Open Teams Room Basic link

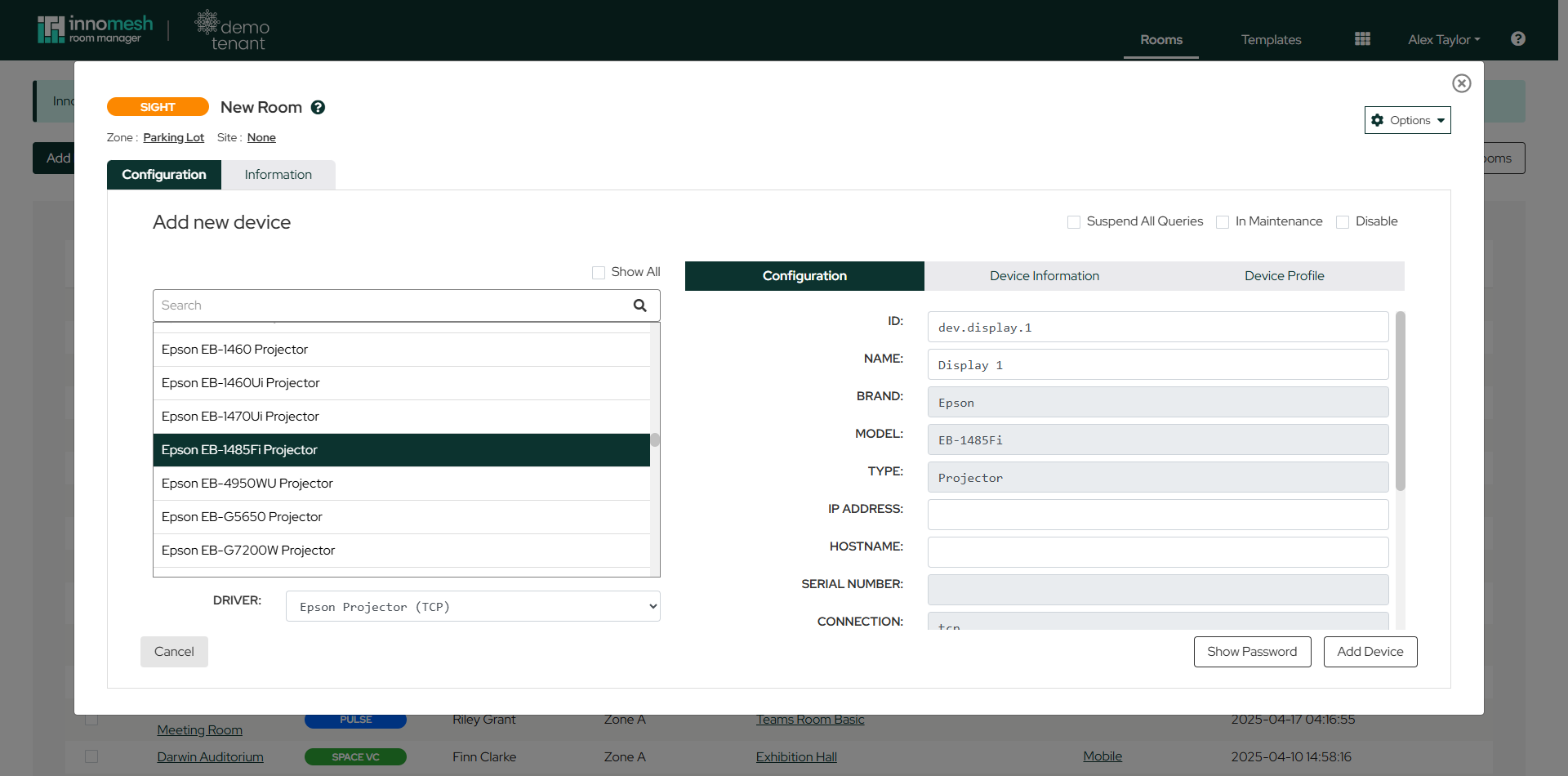click(810, 720)
